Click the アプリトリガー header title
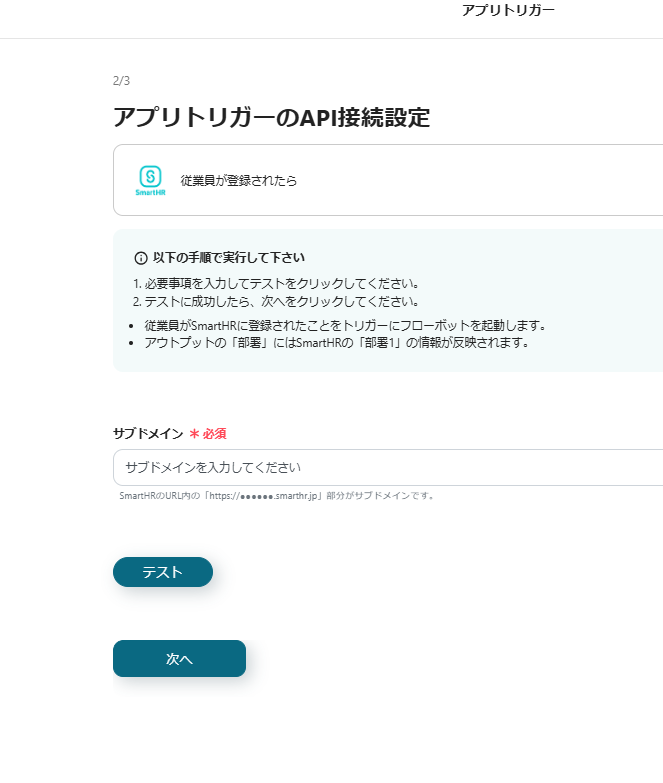The width and height of the screenshot is (663, 783). (508, 10)
